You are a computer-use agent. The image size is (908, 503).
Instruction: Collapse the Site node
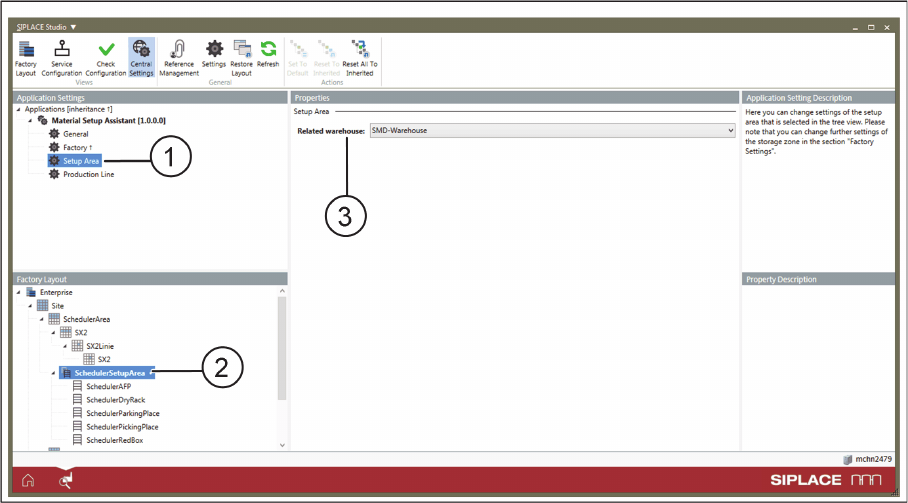(30, 306)
